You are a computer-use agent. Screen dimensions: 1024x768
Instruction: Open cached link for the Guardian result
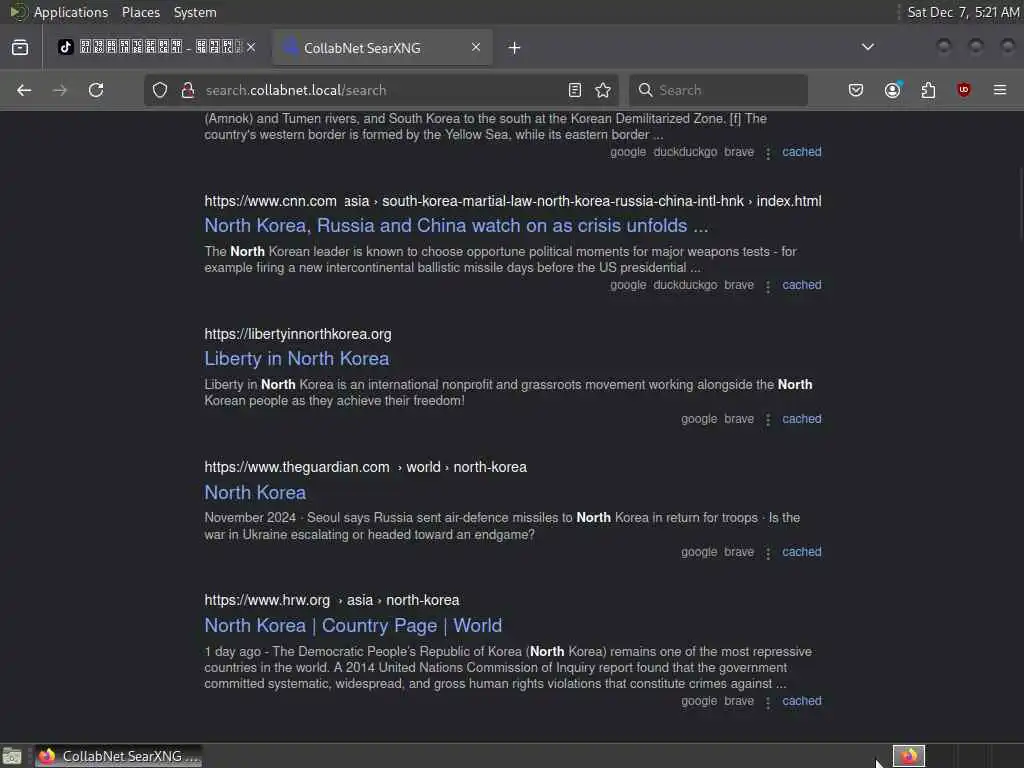coord(801,552)
